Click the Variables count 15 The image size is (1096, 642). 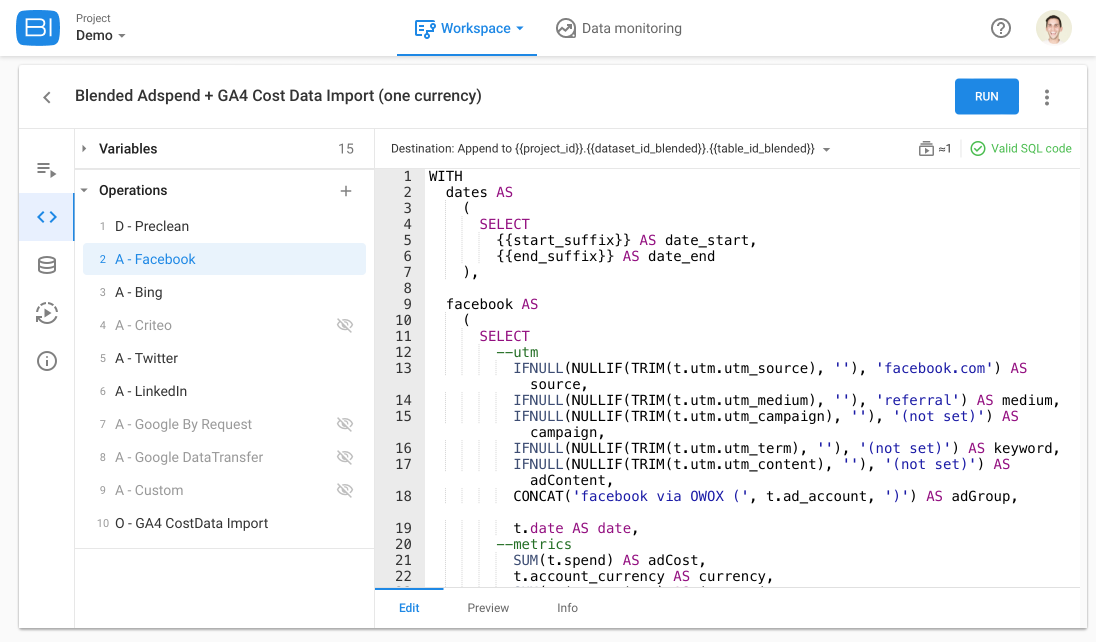pos(346,149)
